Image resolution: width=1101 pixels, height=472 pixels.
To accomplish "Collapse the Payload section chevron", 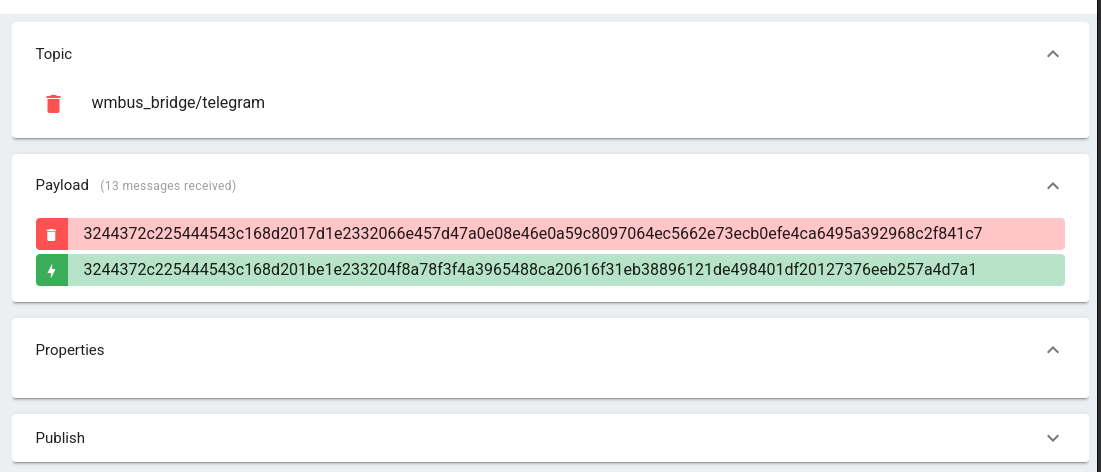I will tap(1052, 185).
